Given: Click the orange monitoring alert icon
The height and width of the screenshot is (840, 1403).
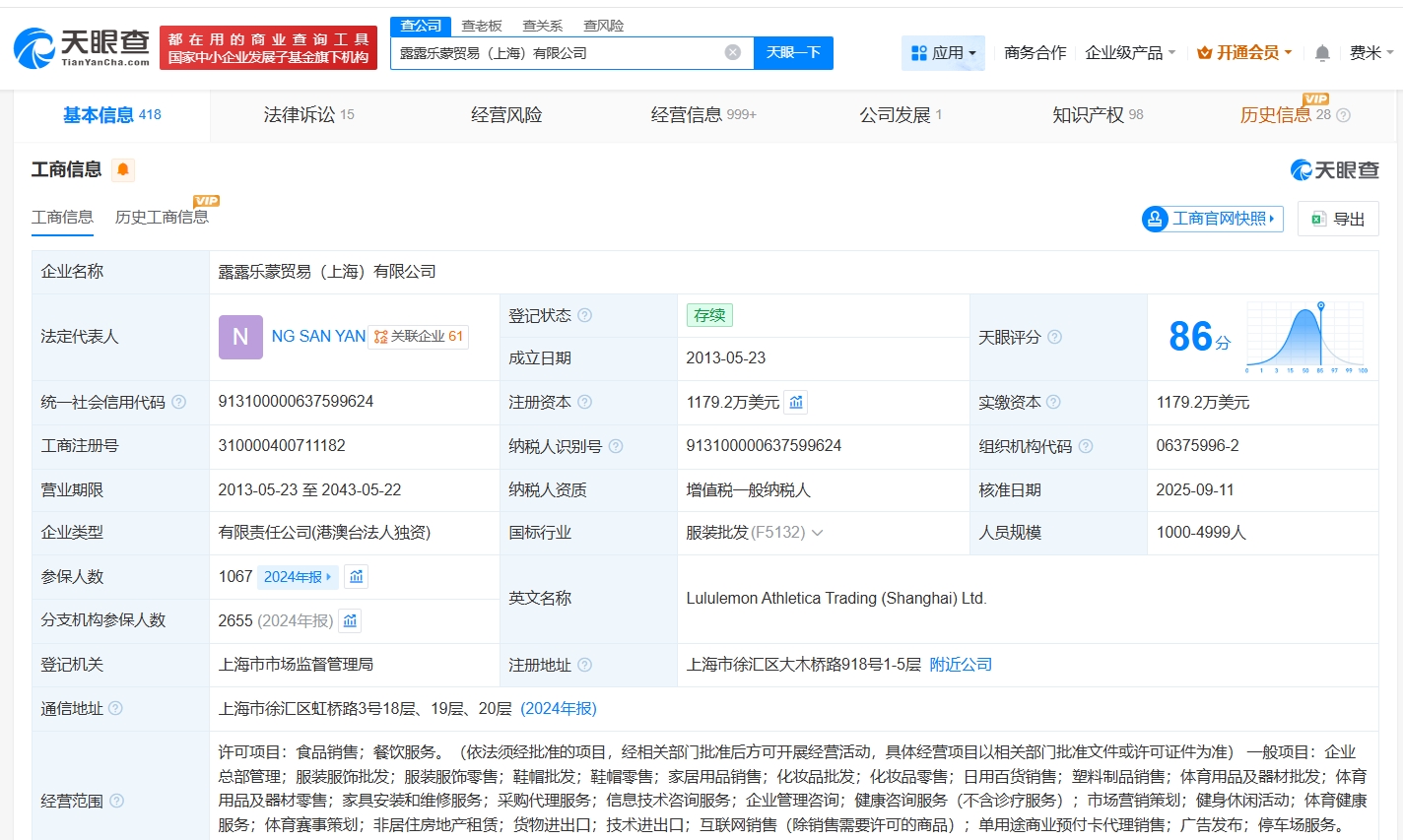Looking at the screenshot, I should tap(123, 170).
